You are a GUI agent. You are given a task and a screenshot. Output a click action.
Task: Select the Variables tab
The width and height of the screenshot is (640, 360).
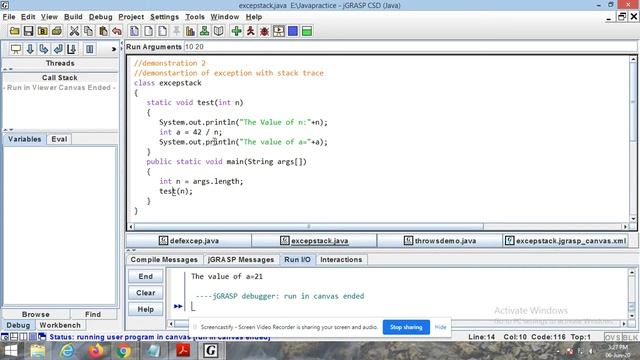[x=24, y=139]
